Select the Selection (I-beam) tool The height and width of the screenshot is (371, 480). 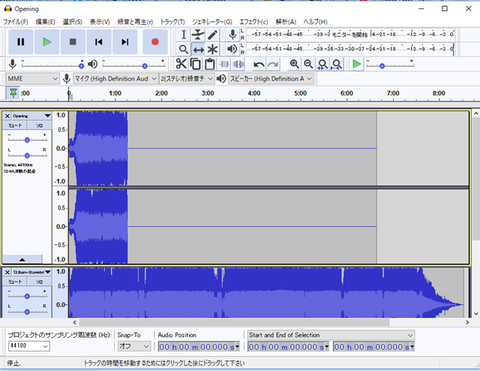pos(183,35)
